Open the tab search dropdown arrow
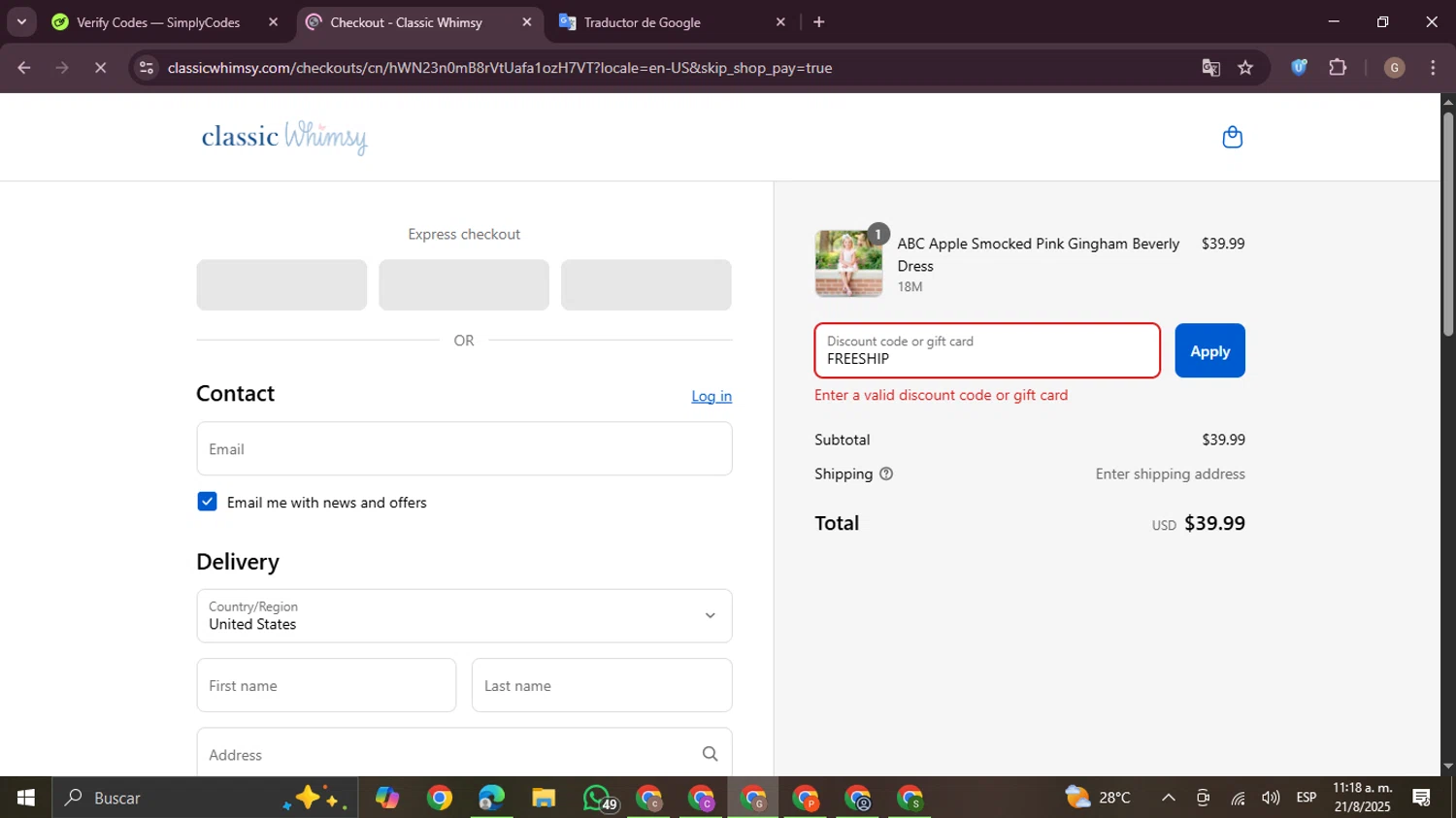 (21, 21)
